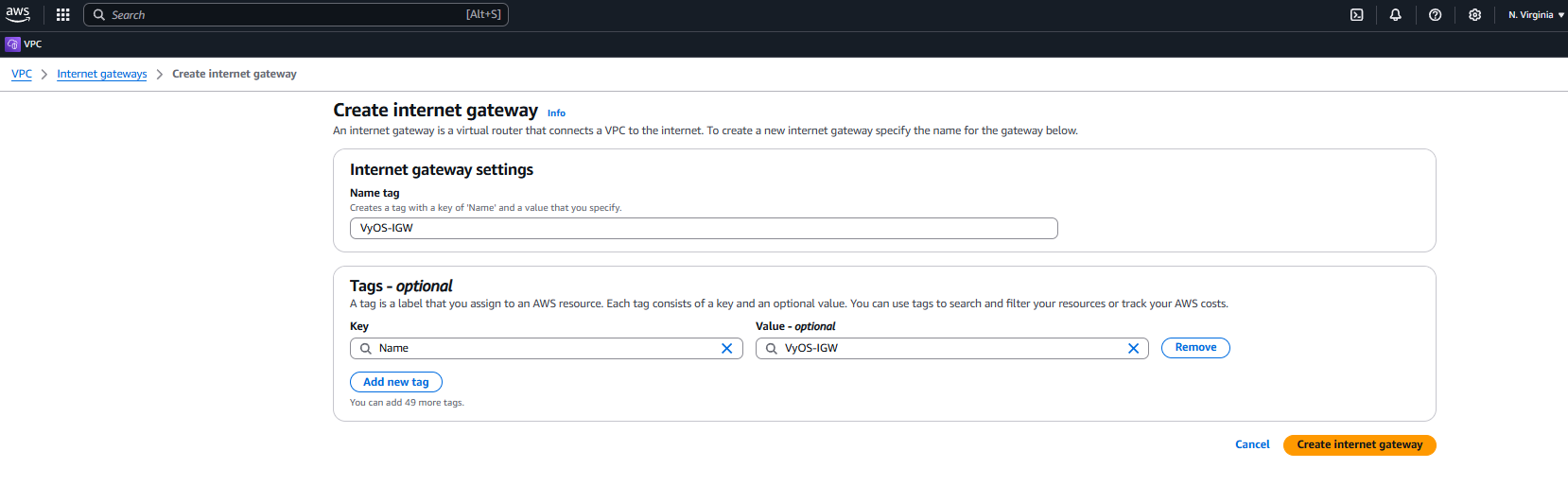Launch CloudShell from the top bar
Image resolution: width=1568 pixels, height=503 pixels.
1356,15
